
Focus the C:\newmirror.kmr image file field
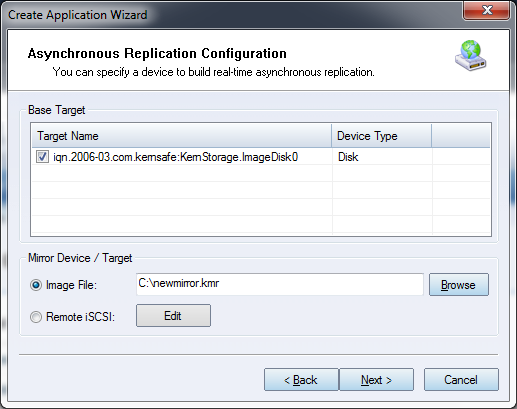pyautogui.click(x=280, y=284)
